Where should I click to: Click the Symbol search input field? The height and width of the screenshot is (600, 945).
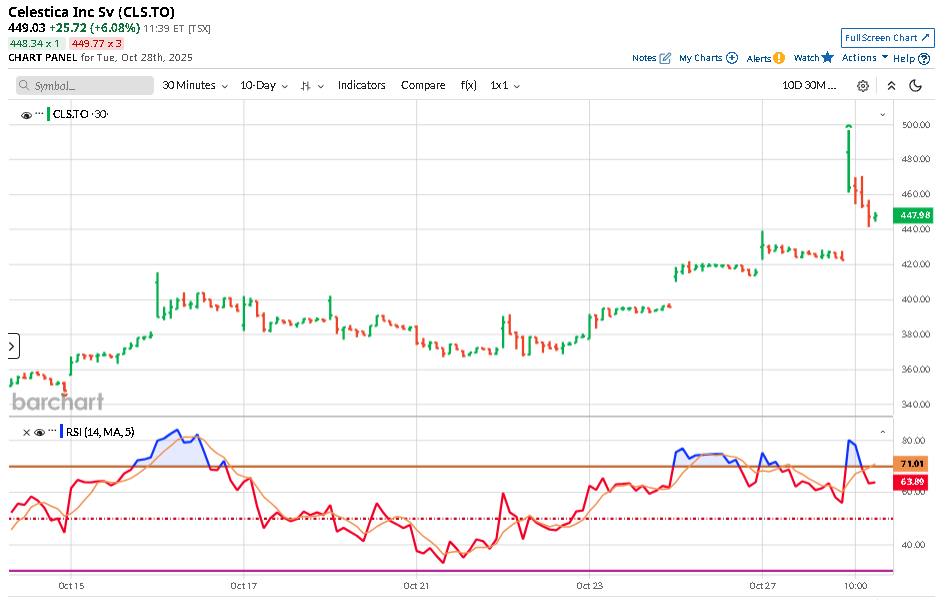pos(85,86)
